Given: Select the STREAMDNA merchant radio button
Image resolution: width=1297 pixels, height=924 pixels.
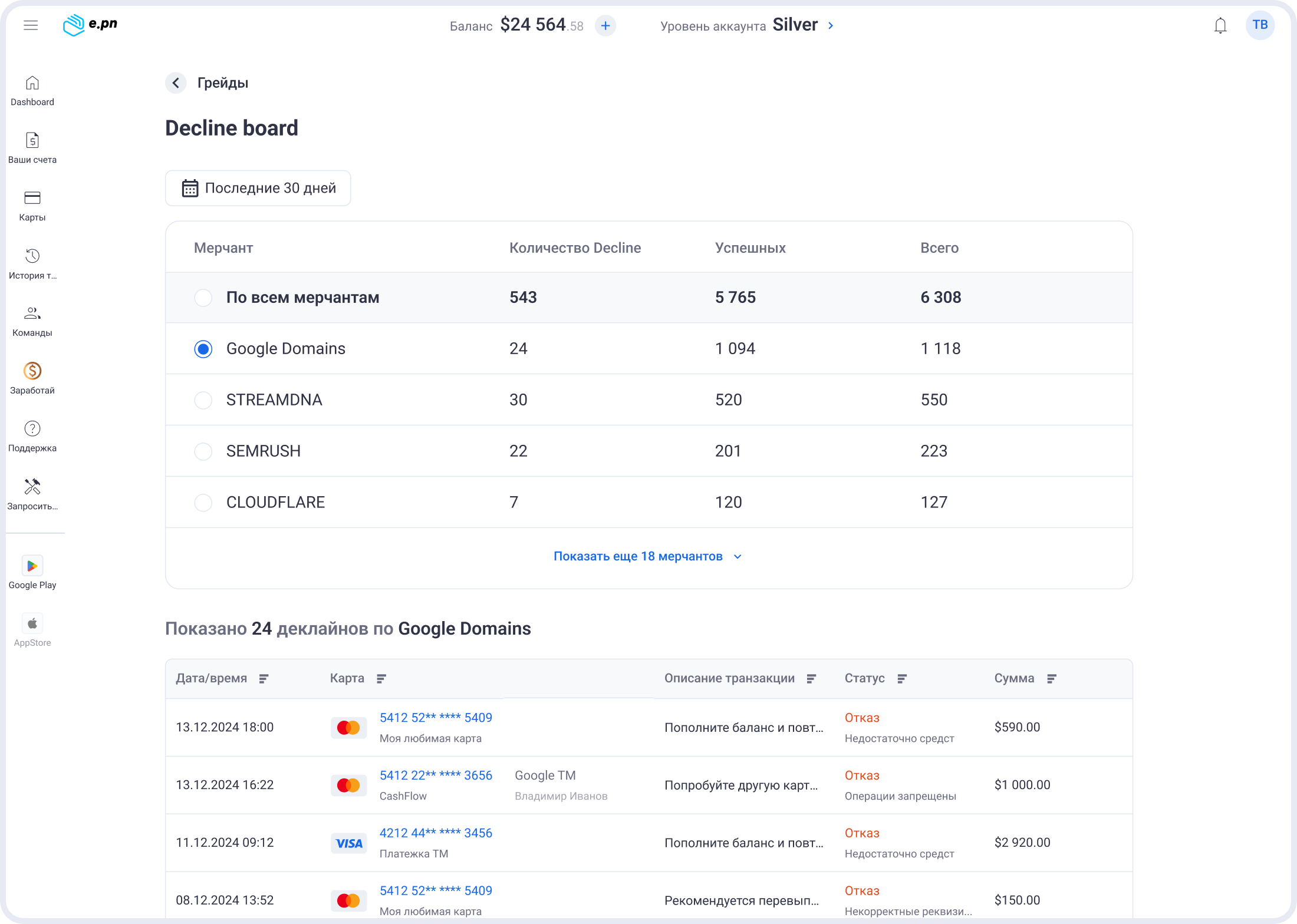Looking at the screenshot, I should click(x=203, y=400).
